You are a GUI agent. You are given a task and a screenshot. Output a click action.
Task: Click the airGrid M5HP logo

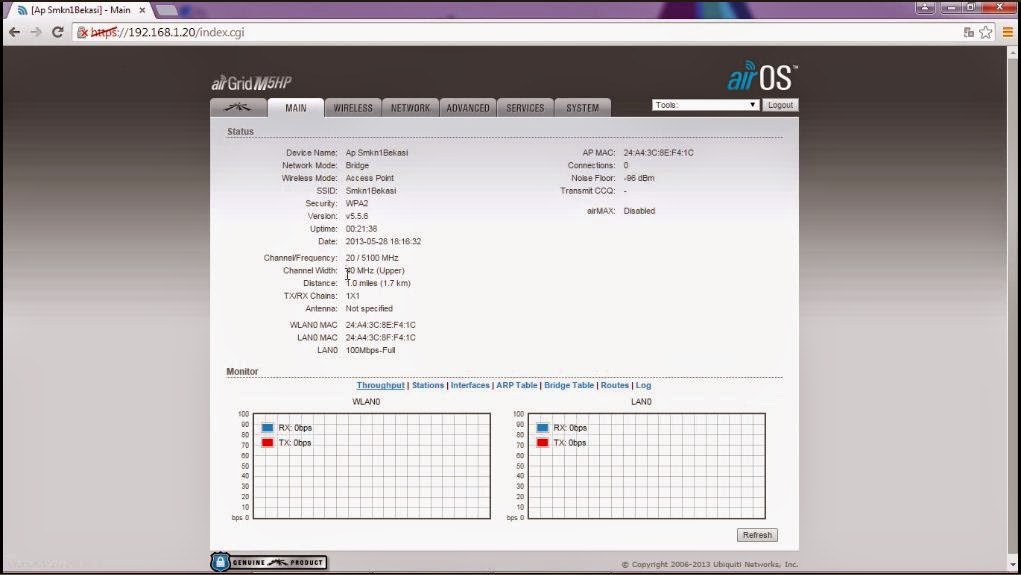251,83
